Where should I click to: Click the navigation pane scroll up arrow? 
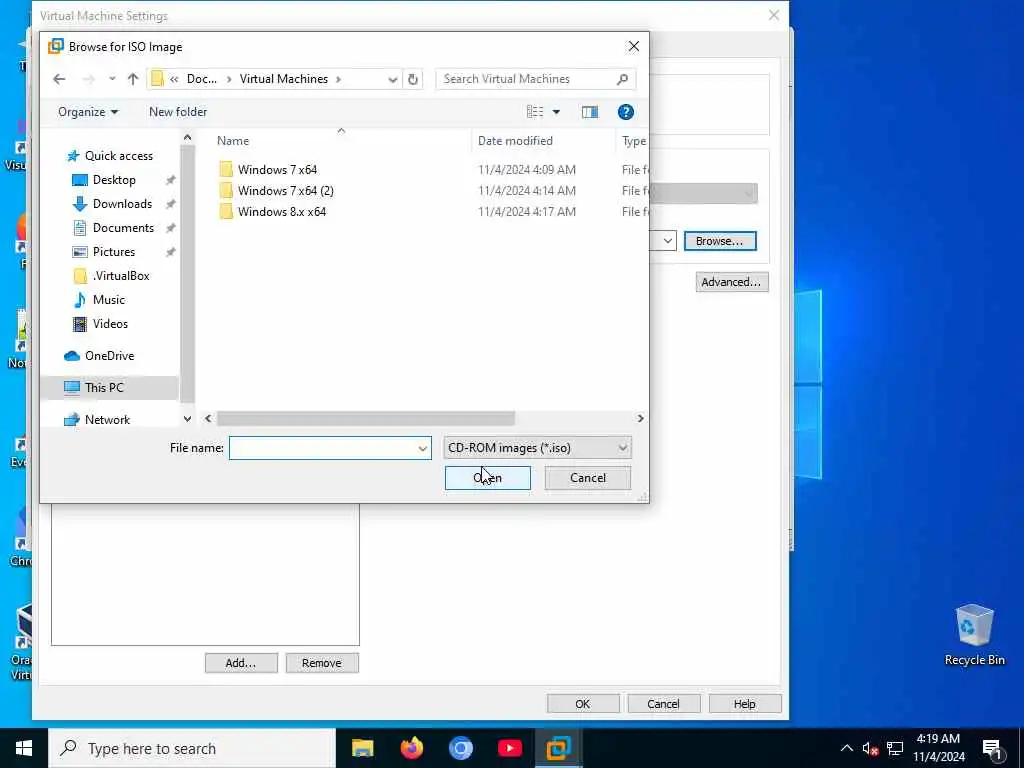point(187,137)
